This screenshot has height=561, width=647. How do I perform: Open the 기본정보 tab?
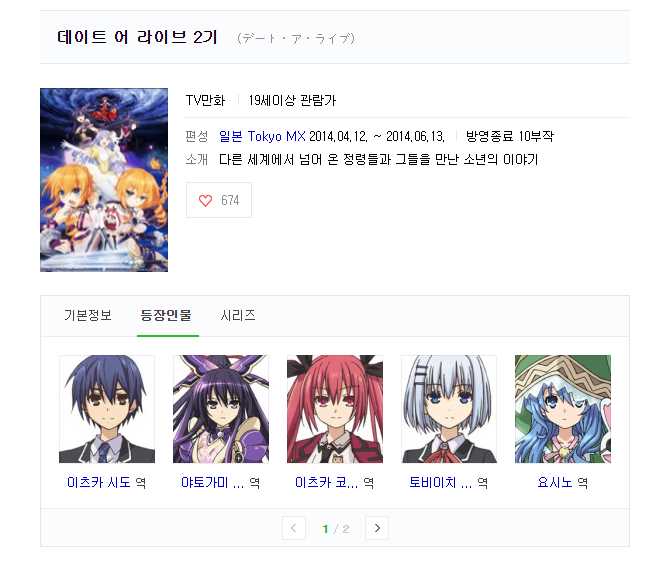[88, 315]
